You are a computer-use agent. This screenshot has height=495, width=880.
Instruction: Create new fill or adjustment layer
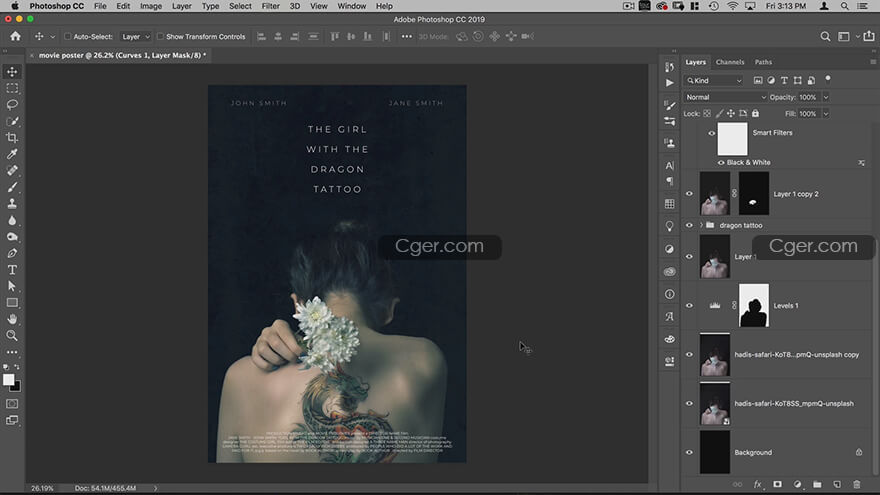click(797, 484)
